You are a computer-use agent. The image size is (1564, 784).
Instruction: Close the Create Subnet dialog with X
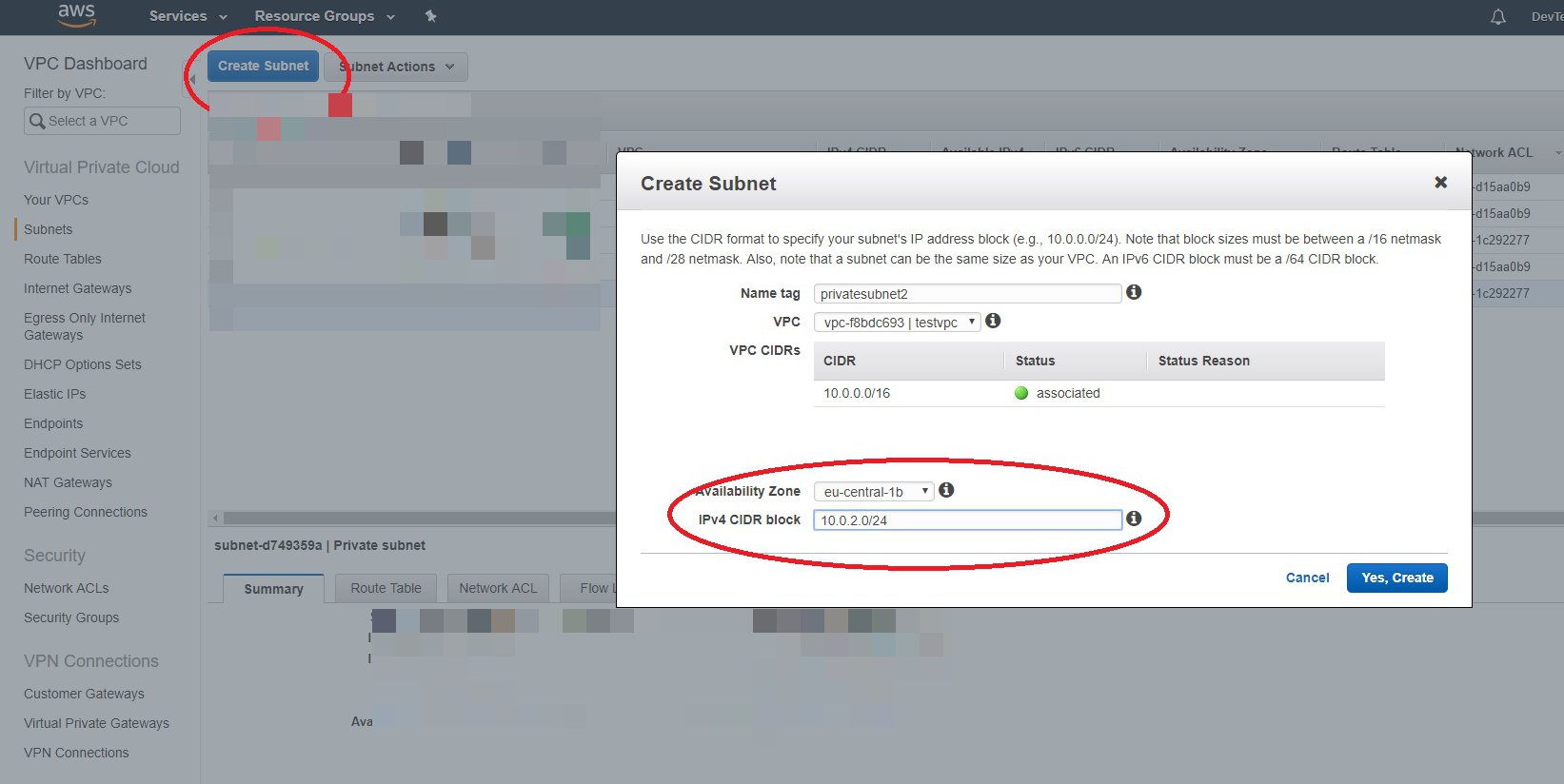point(1440,183)
